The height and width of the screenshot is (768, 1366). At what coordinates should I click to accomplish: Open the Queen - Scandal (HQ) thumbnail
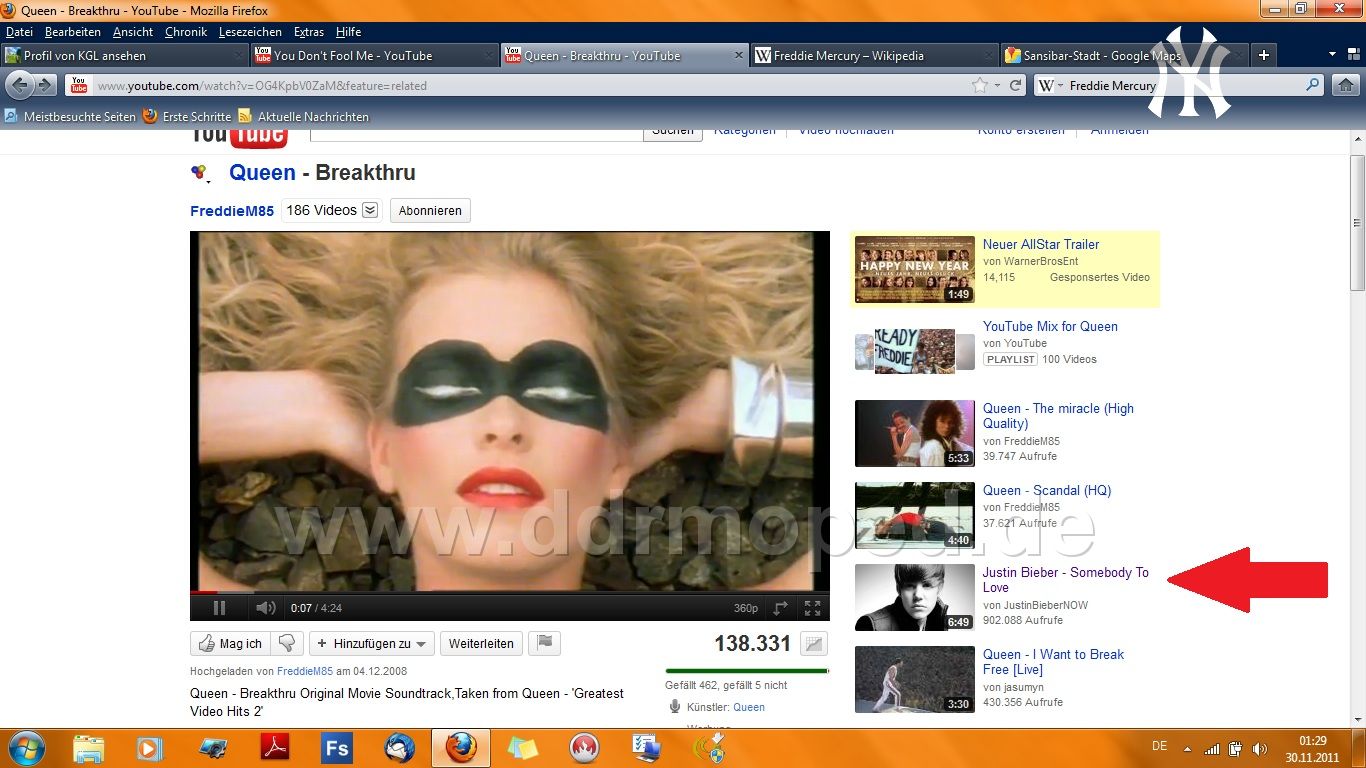click(914, 515)
